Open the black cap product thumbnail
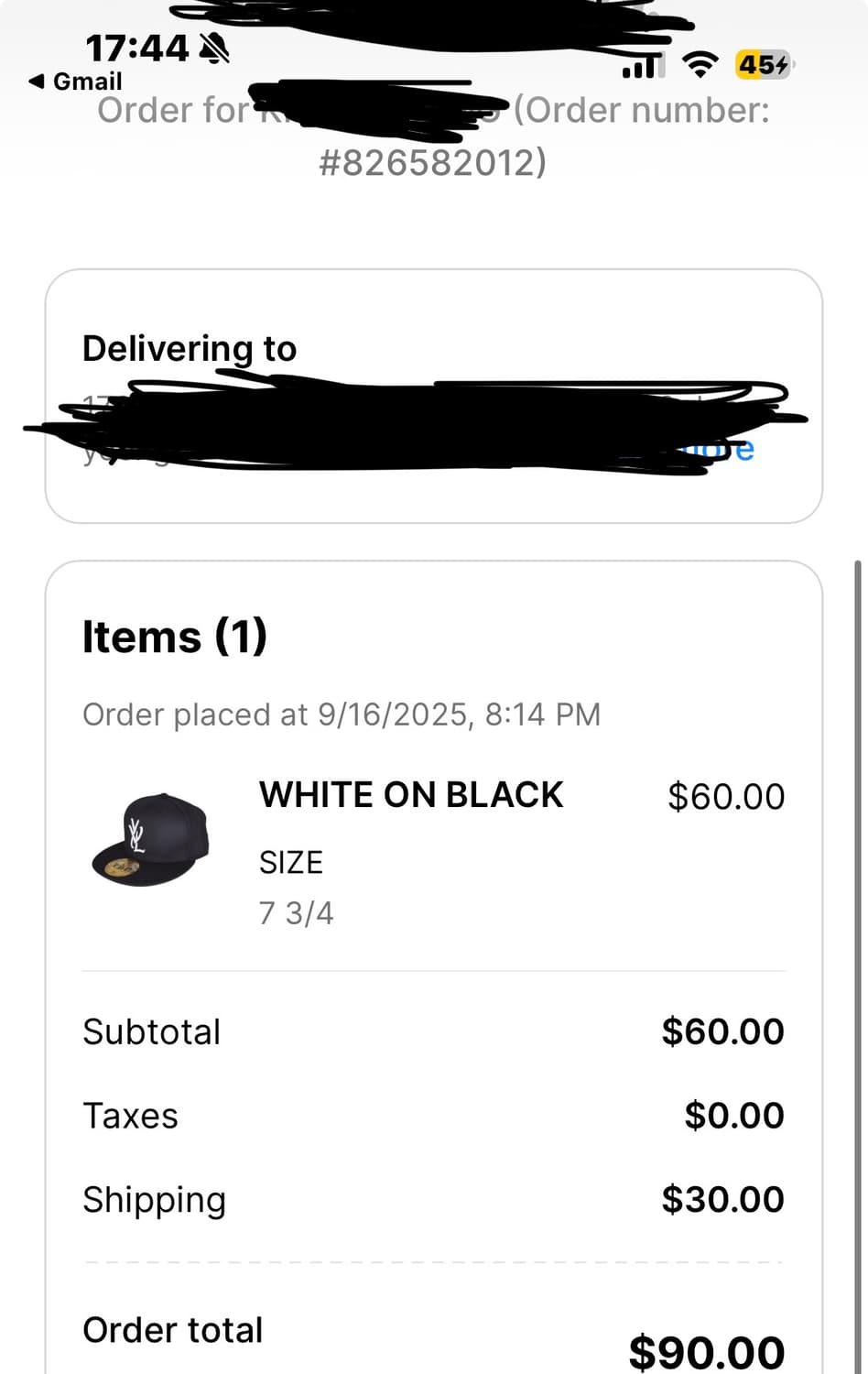Image resolution: width=868 pixels, height=1374 pixels. (150, 839)
